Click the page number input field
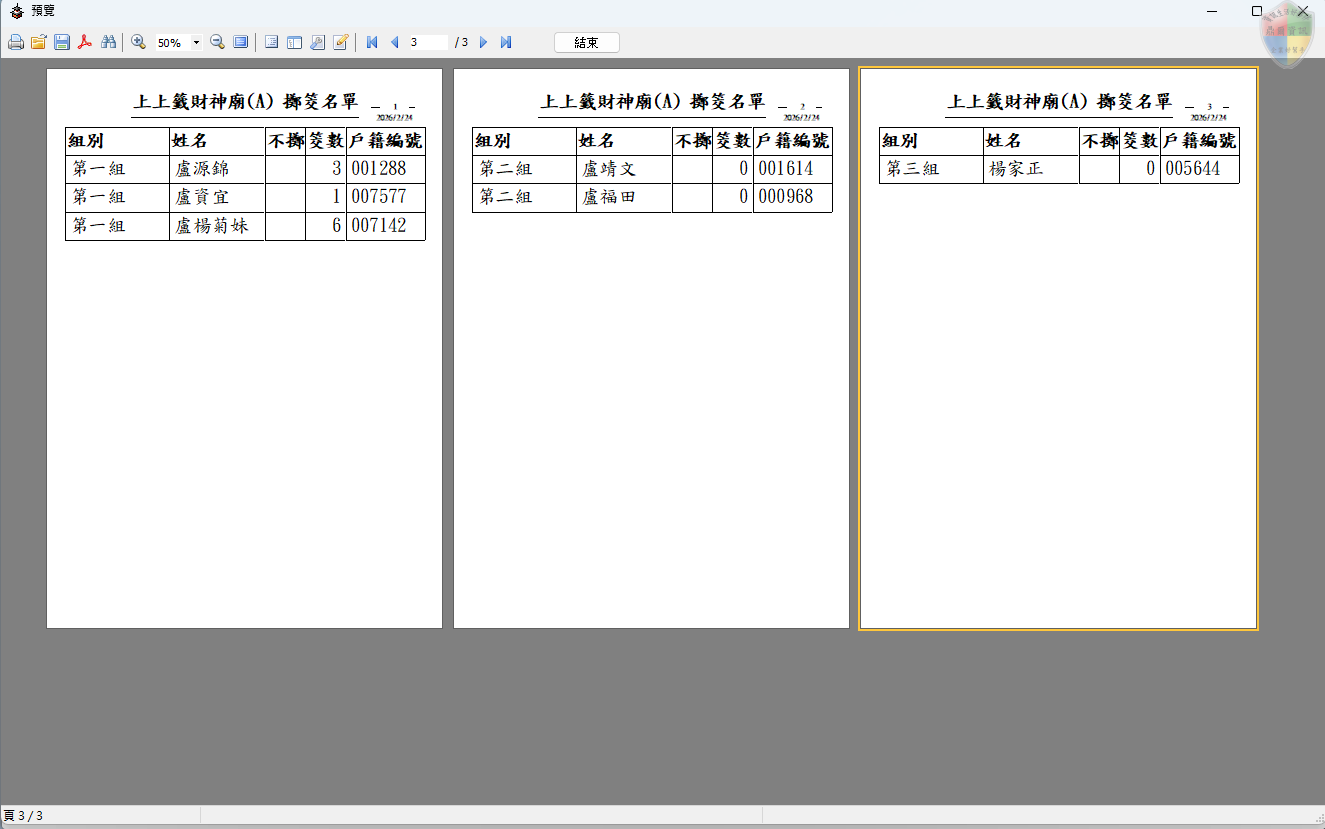 [x=427, y=42]
